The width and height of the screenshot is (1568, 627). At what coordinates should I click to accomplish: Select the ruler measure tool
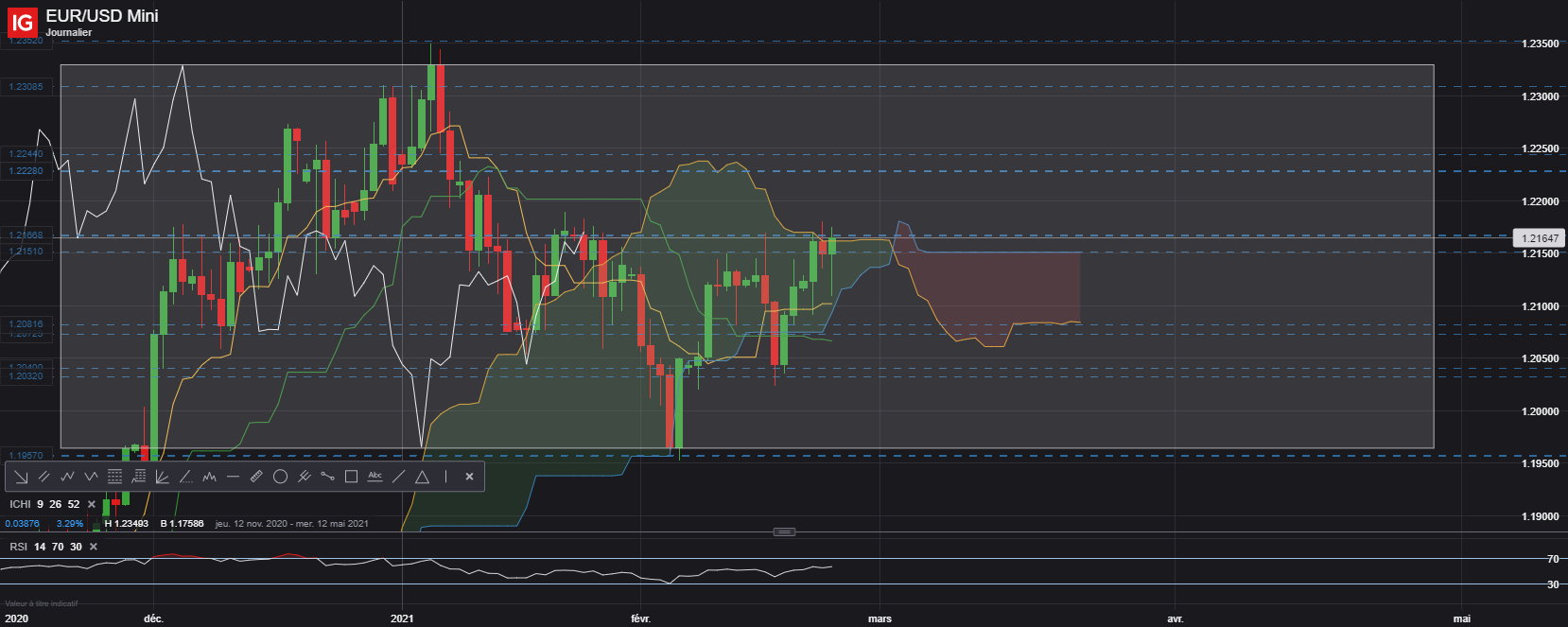tap(256, 477)
